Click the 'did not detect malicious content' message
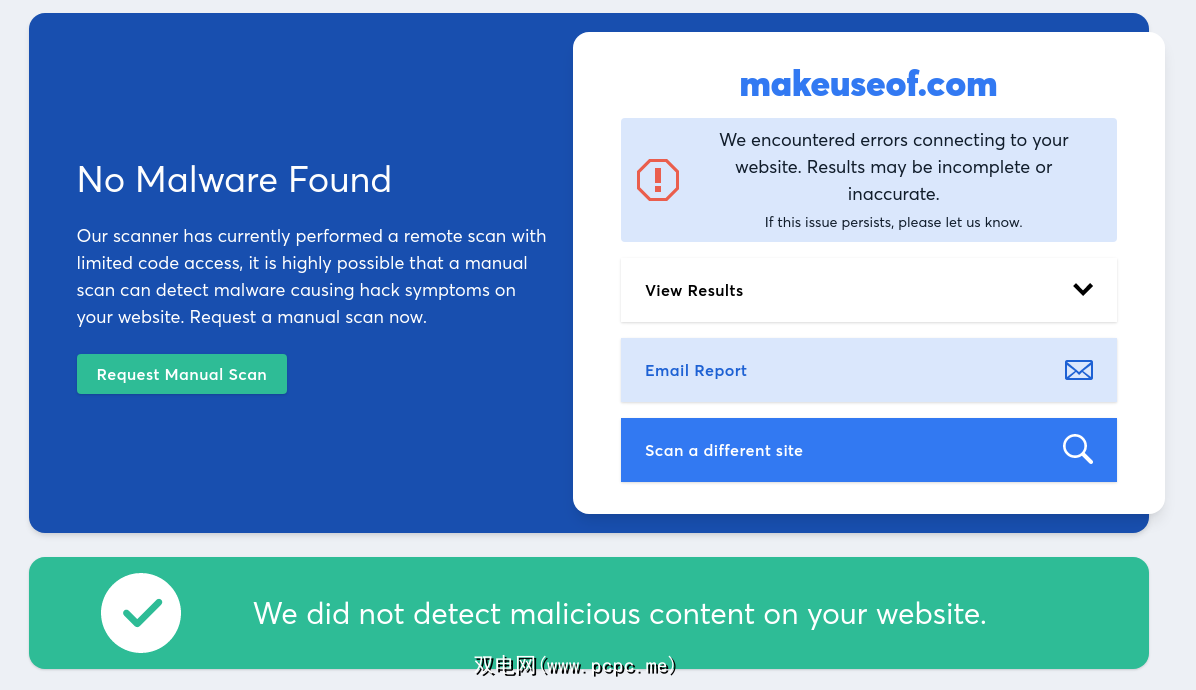 pos(620,613)
